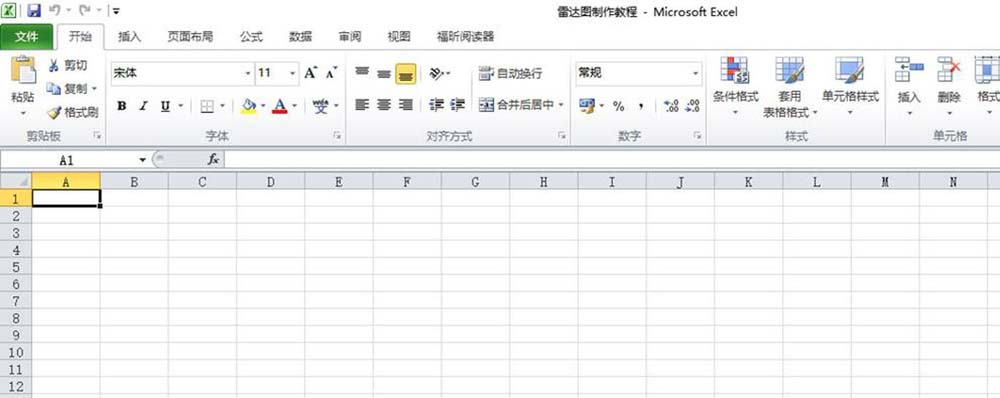Click the red font color A swatch
1000x398 pixels.
(x=279, y=107)
